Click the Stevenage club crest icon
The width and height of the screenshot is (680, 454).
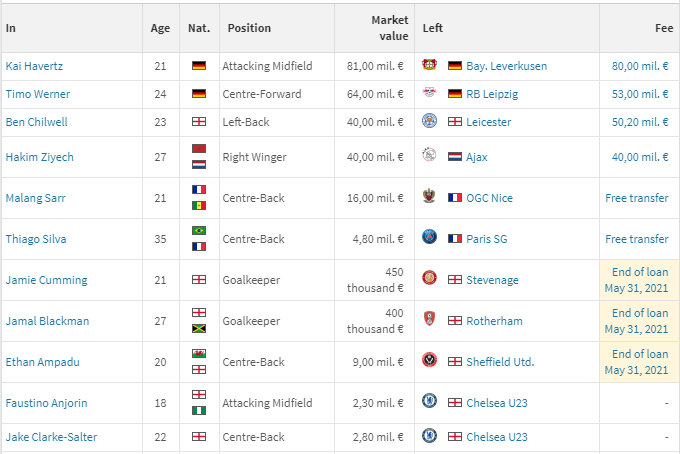point(429,280)
